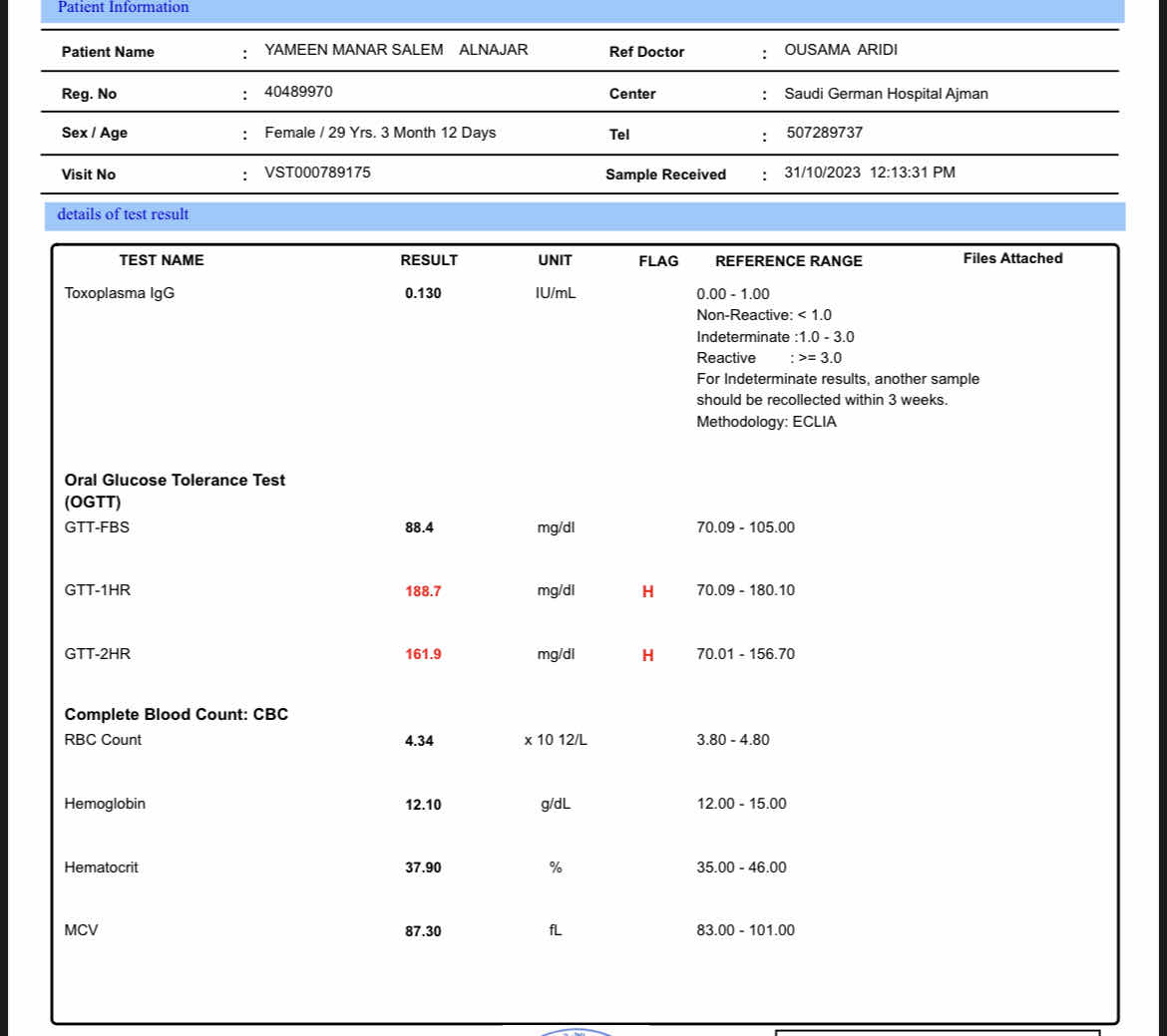1167x1036 pixels.
Task: Click the RESULT column header
Action: (x=429, y=260)
